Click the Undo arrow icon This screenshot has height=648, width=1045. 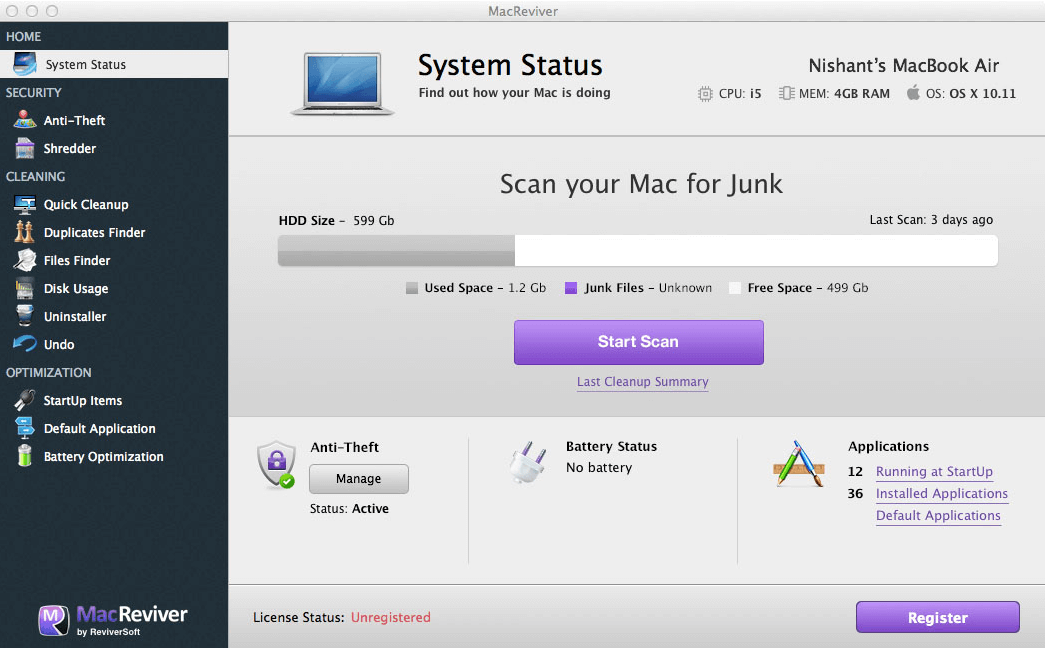[25, 344]
